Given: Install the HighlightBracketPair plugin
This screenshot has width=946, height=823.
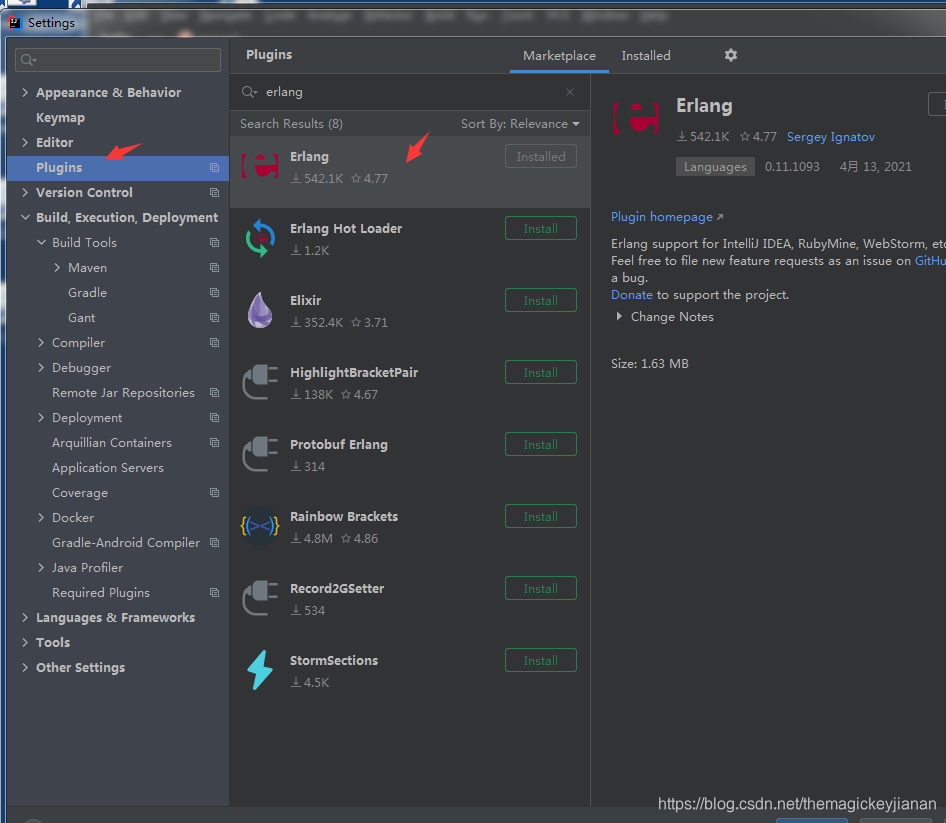Looking at the screenshot, I should coord(541,372).
